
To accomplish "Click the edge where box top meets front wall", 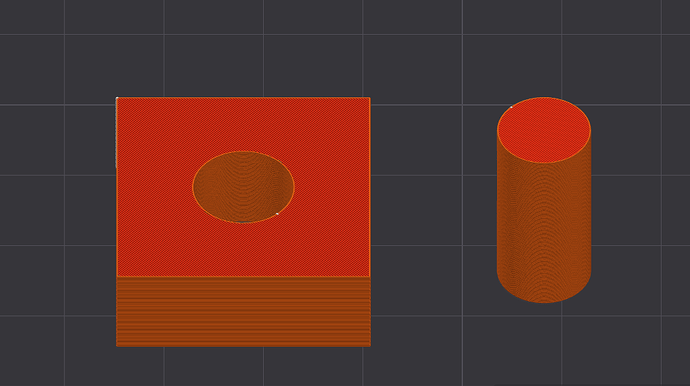I will pos(243,276).
